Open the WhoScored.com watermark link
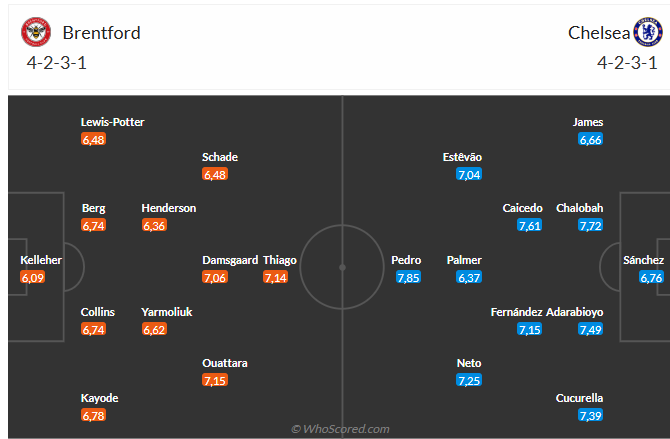Viewport: 670px width, 439px height. 340,429
